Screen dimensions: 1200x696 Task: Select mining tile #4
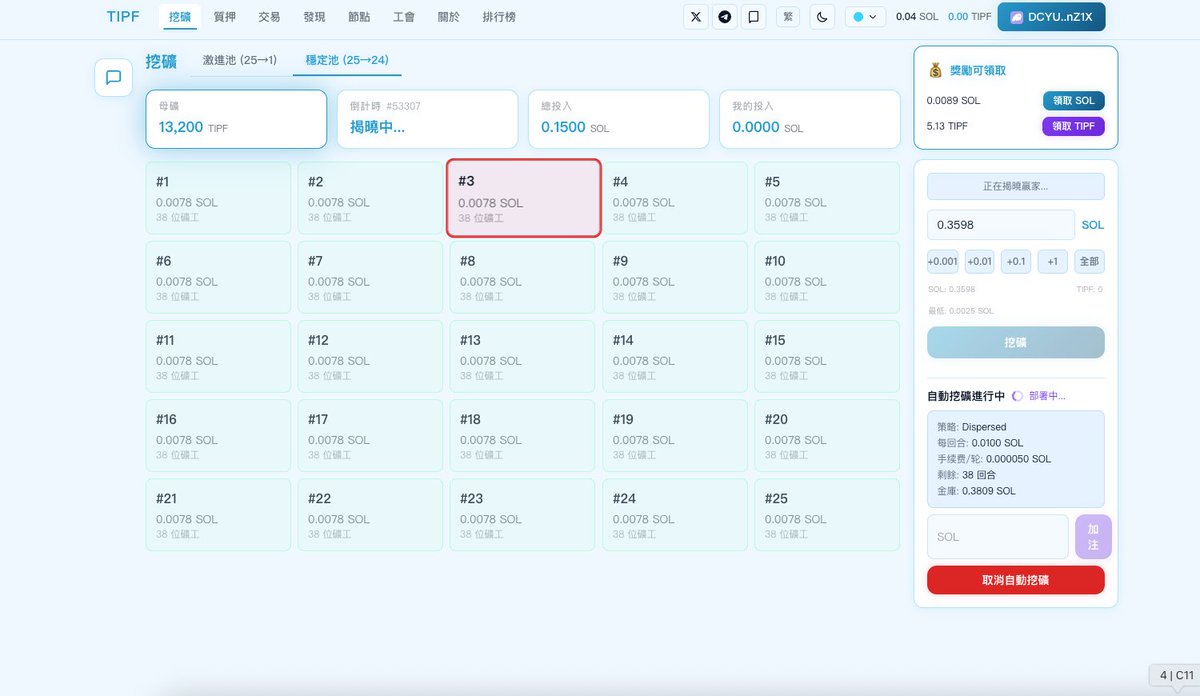[x=675, y=198]
